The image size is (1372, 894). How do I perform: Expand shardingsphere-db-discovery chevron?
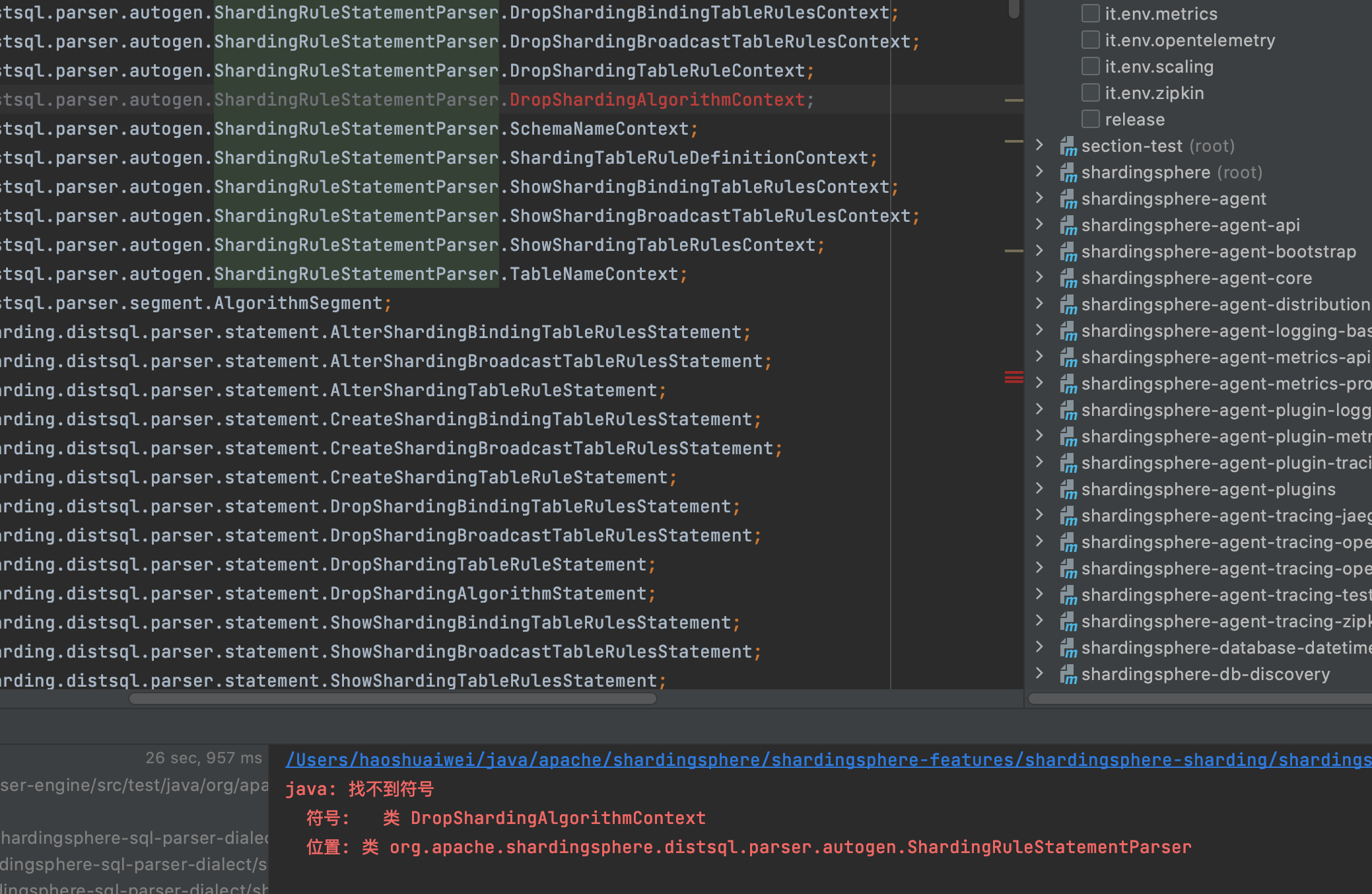pyautogui.click(x=1039, y=673)
